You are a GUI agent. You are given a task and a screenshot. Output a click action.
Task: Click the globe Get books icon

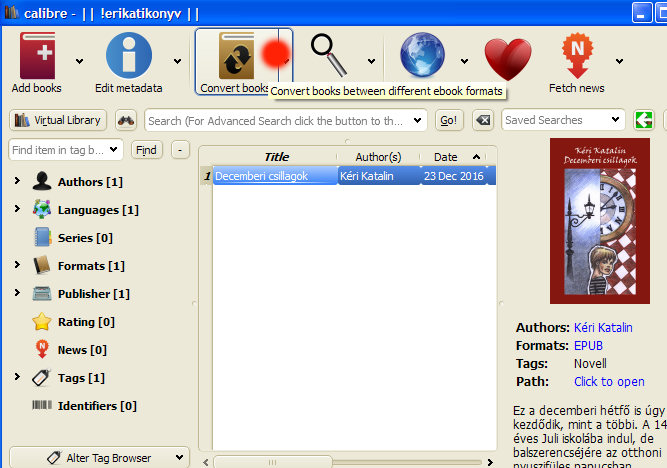422,54
